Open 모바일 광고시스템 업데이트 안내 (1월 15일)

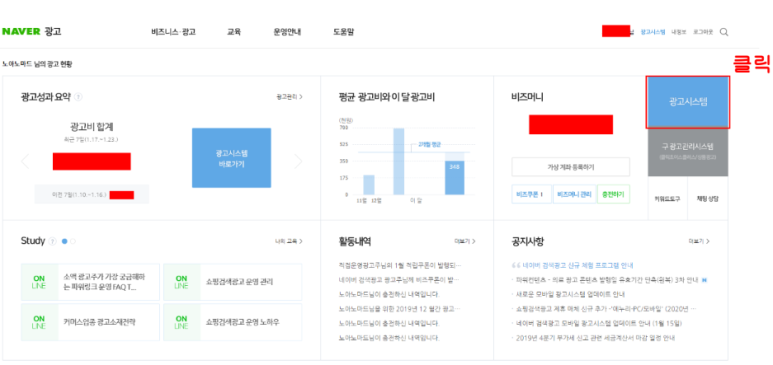click(599, 324)
